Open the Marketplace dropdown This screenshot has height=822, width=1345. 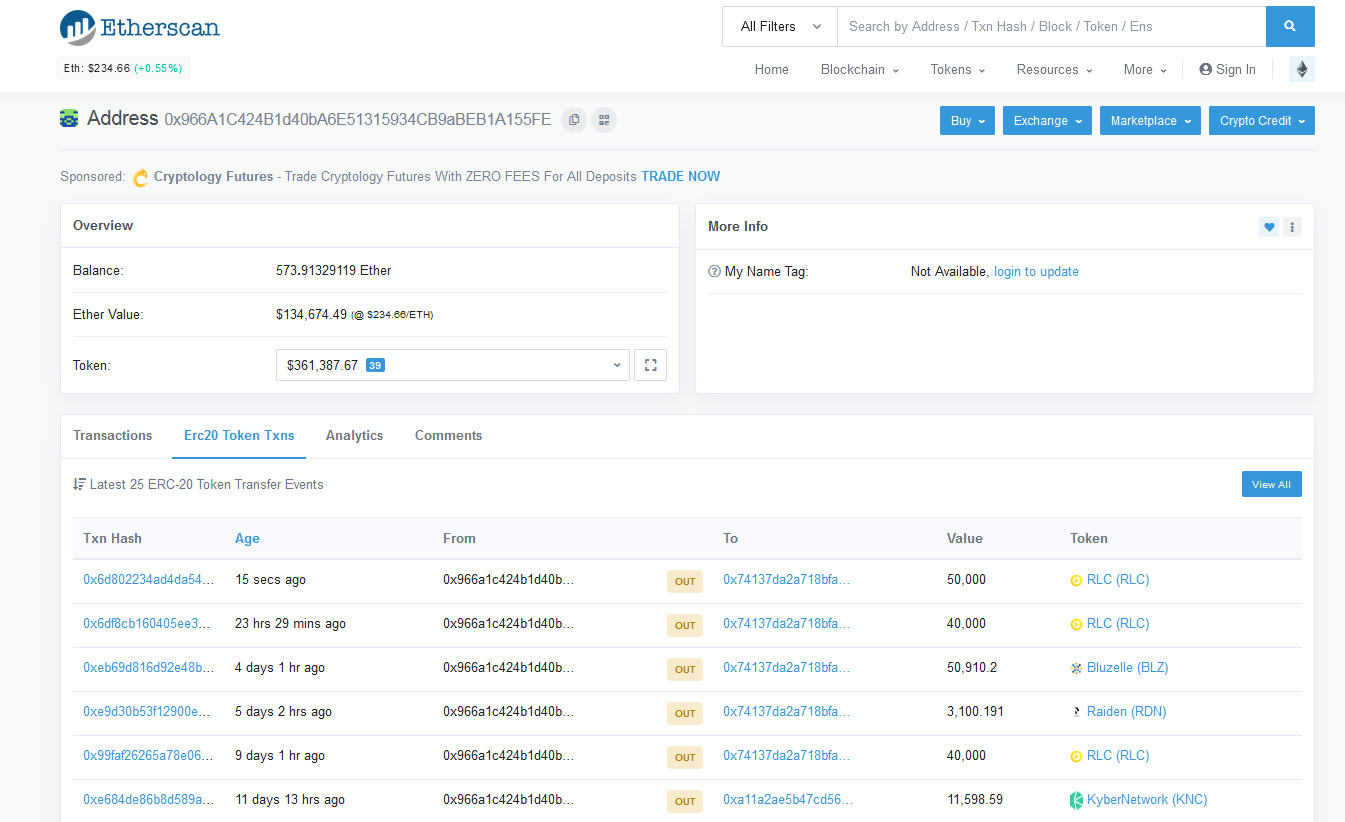[1150, 120]
